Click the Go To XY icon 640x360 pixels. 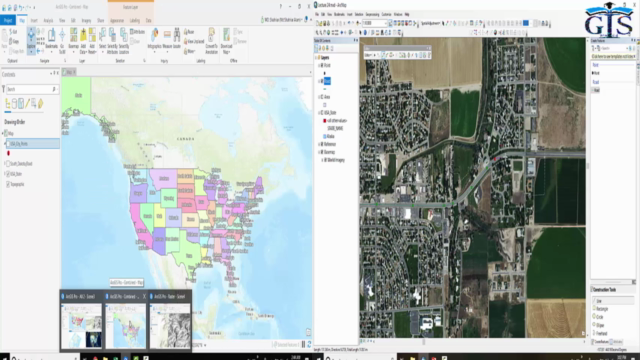(x=62, y=36)
